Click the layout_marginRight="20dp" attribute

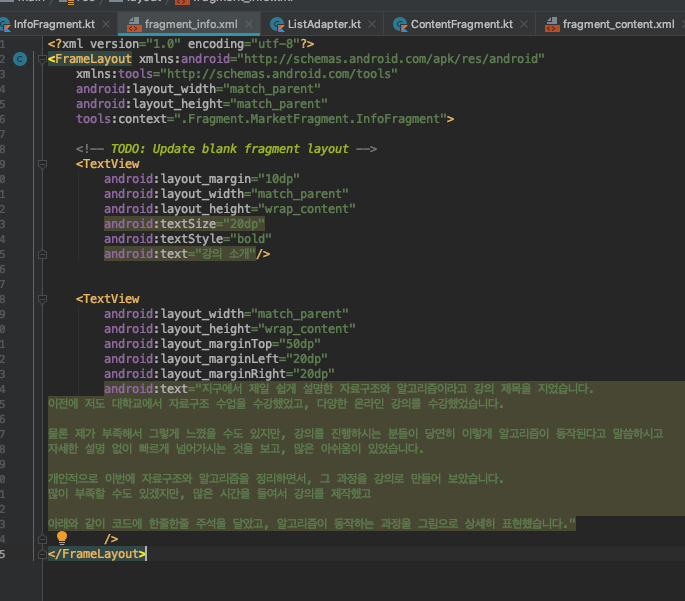click(219, 374)
